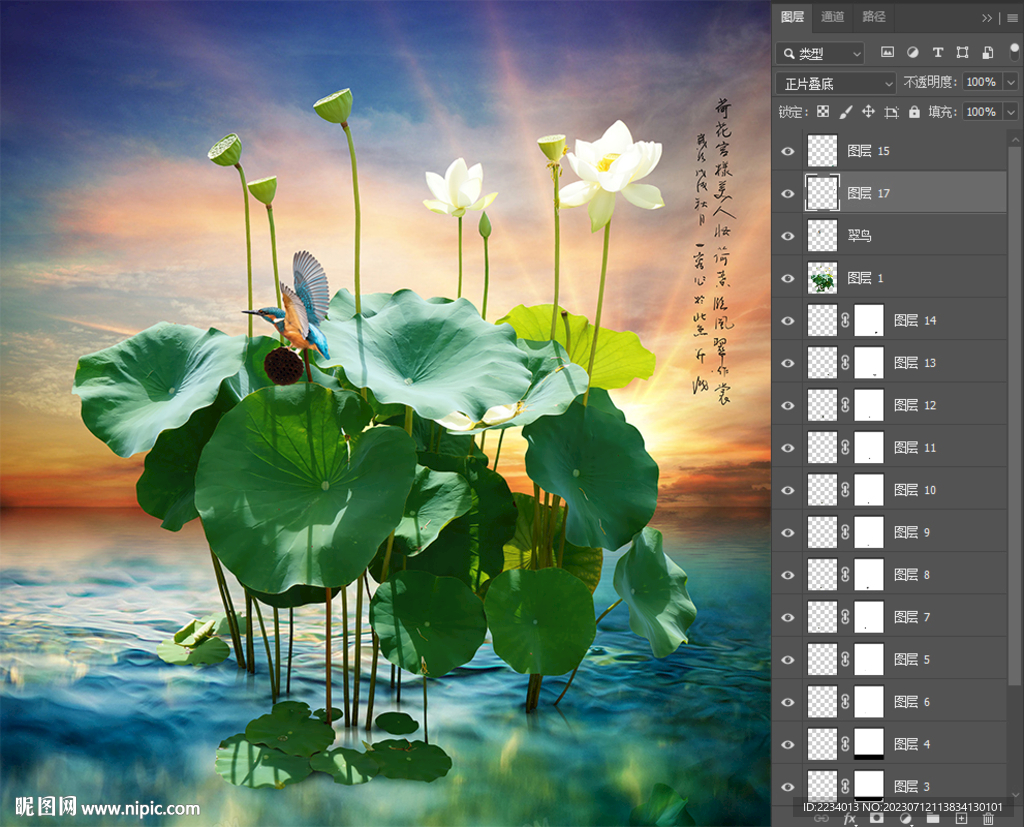
Task: Switch to the 通道 tab
Action: pyautogui.click(x=833, y=17)
